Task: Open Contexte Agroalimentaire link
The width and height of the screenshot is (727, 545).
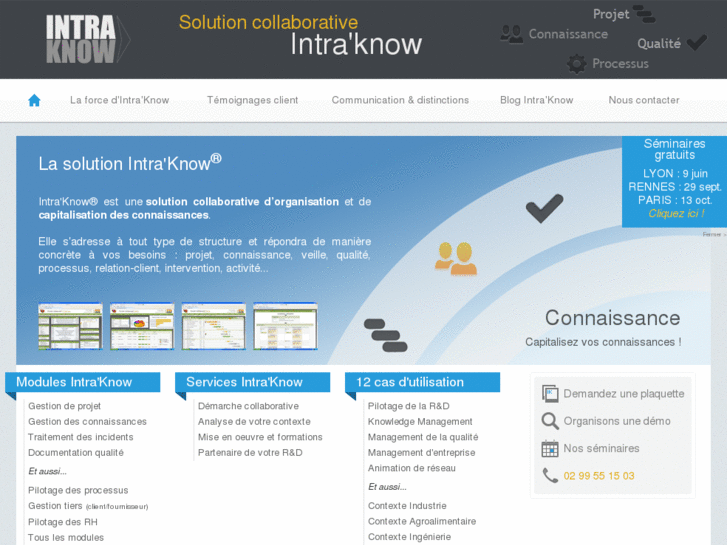Action: point(422,521)
